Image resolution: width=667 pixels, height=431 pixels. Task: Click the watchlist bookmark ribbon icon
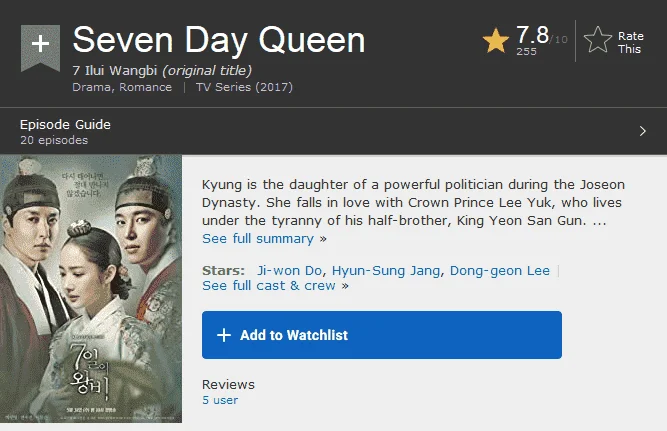pyautogui.click(x=40, y=48)
